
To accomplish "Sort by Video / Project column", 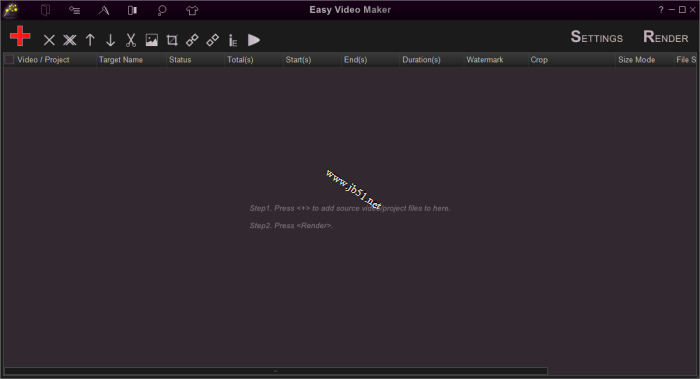I will pyautogui.click(x=43, y=60).
